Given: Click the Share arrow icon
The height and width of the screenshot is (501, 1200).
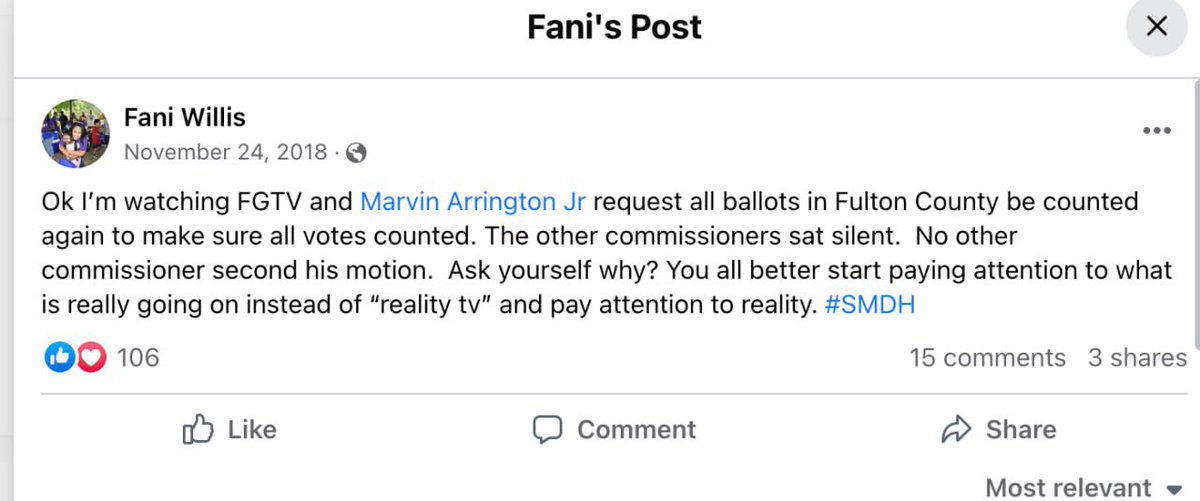Looking at the screenshot, I should pyautogui.click(x=957, y=429).
